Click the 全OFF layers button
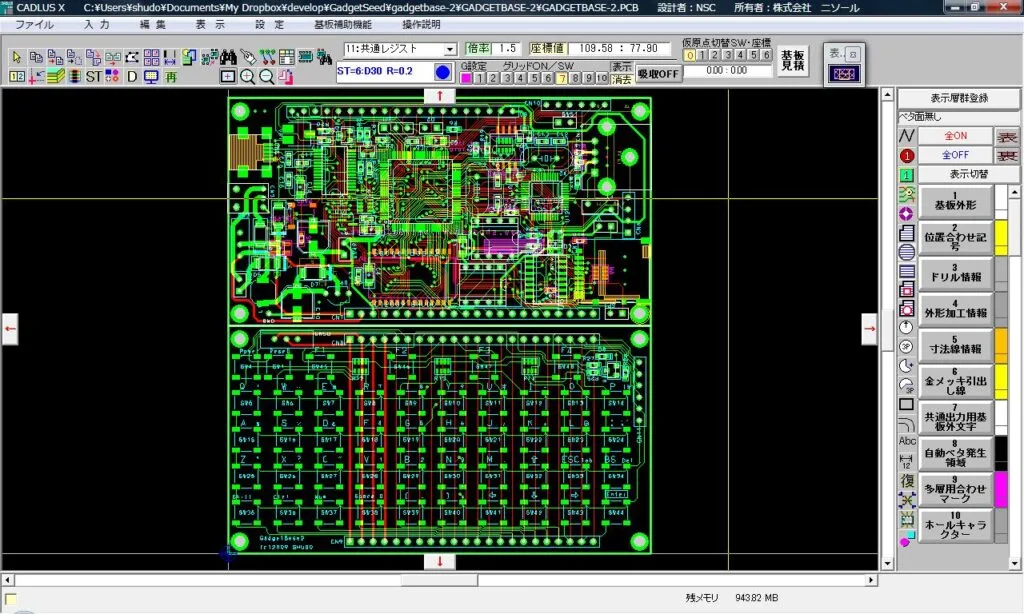Screen dimensions: 1024x614 pos(955,155)
